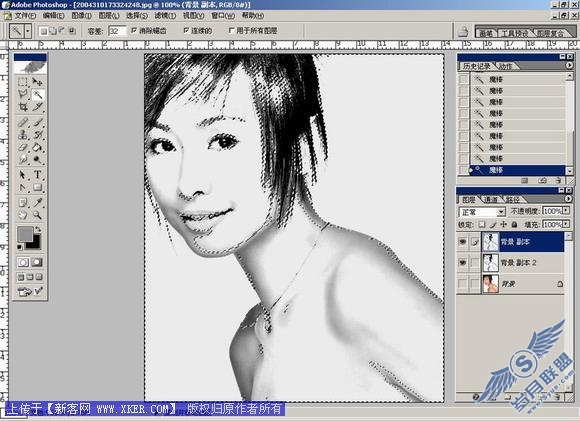
Task: Select the Rectangular Marquee tool
Action: (x=23, y=82)
